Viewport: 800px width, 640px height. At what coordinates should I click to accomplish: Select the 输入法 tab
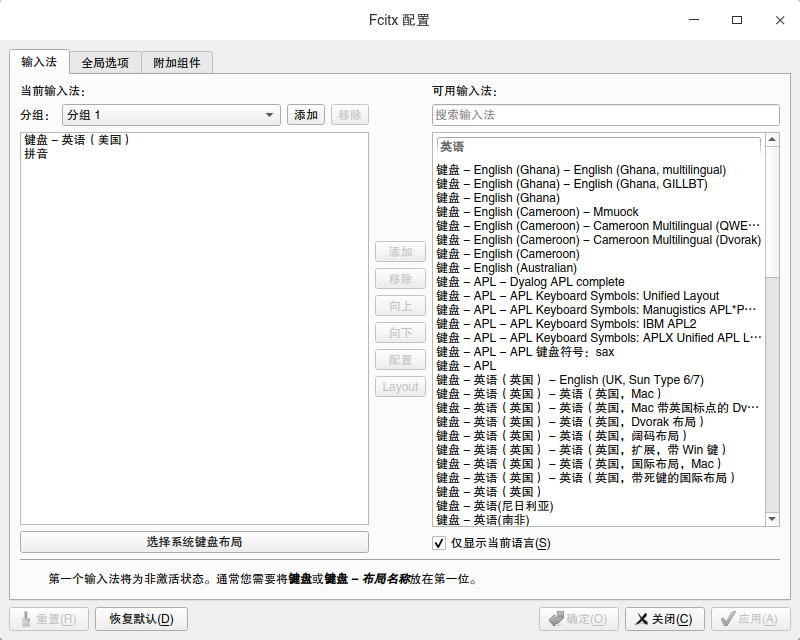tap(40, 61)
